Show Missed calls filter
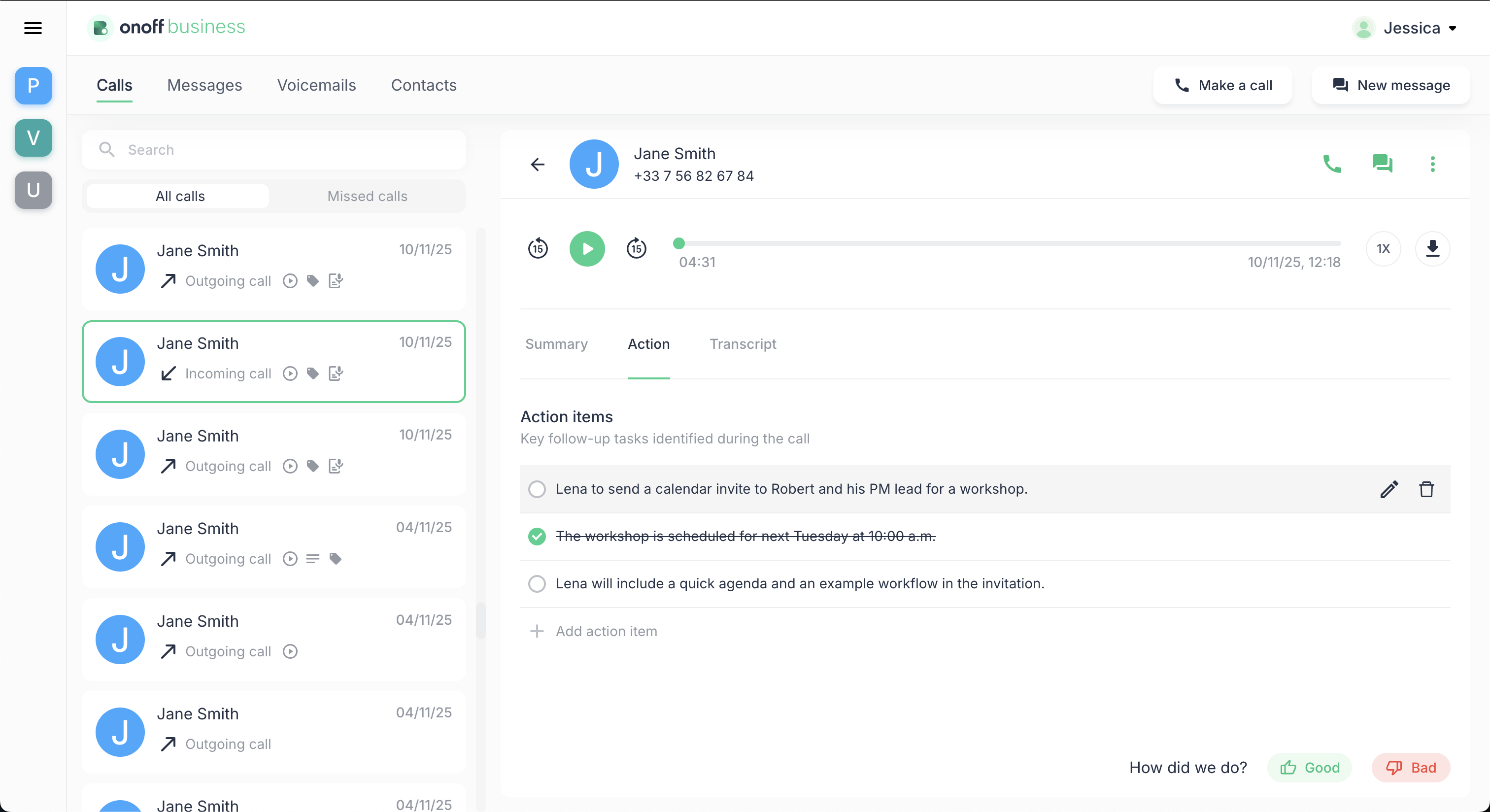Screen dimensions: 1490x812 [367, 196]
